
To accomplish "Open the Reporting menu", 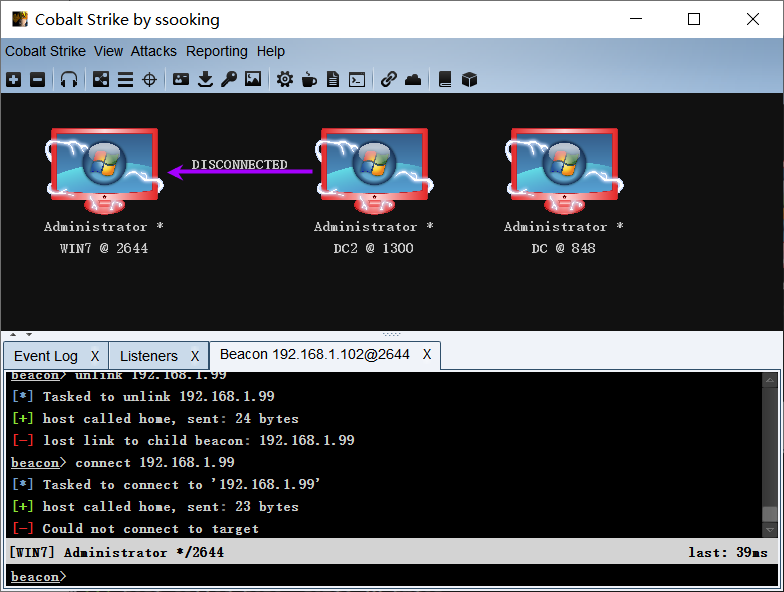I will 216,52.
